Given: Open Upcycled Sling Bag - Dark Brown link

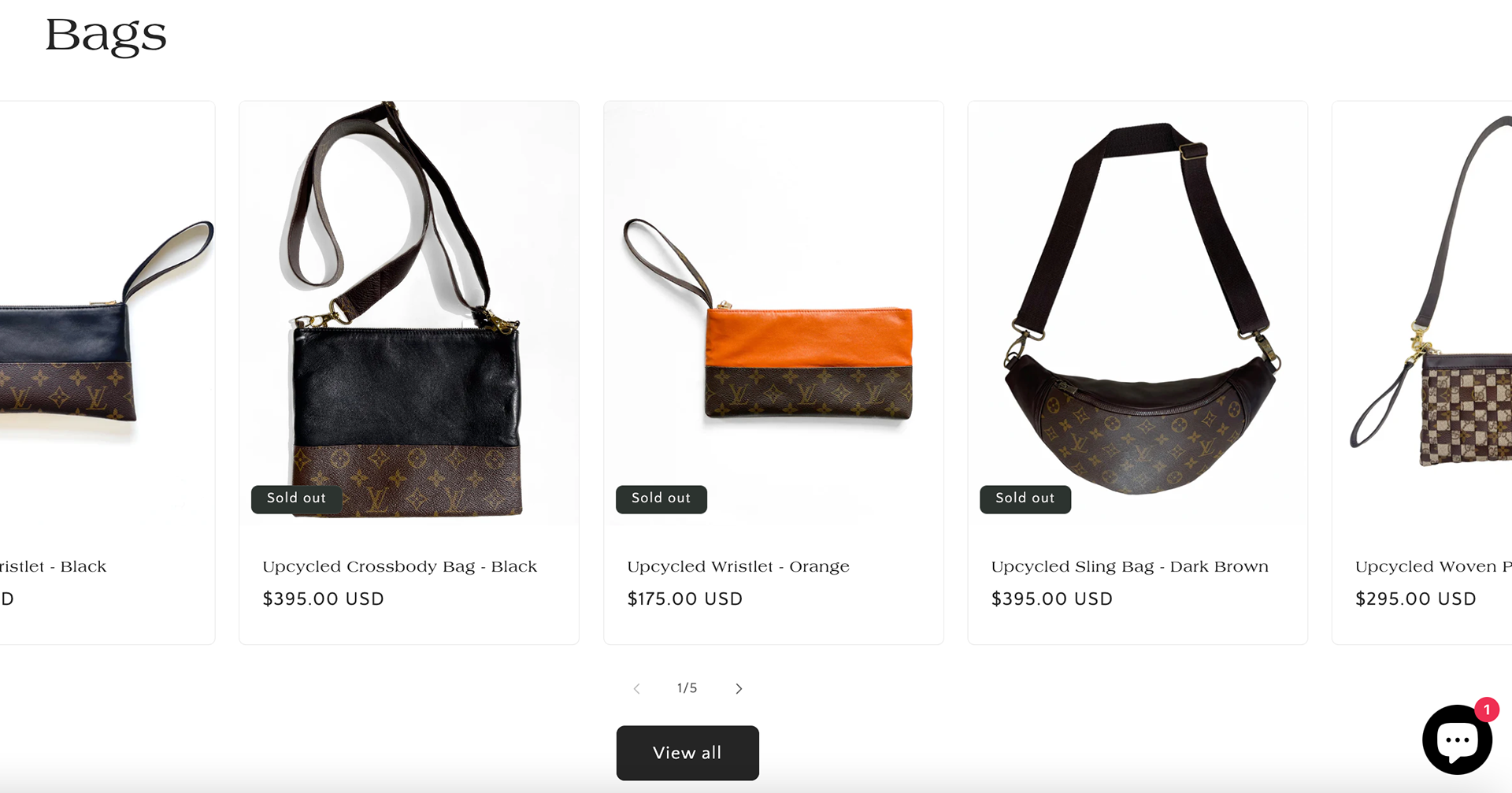Looking at the screenshot, I should click(x=1130, y=567).
